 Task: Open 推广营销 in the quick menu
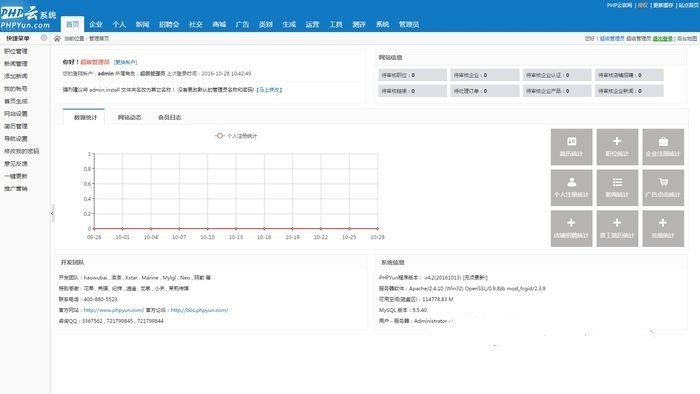(16, 189)
